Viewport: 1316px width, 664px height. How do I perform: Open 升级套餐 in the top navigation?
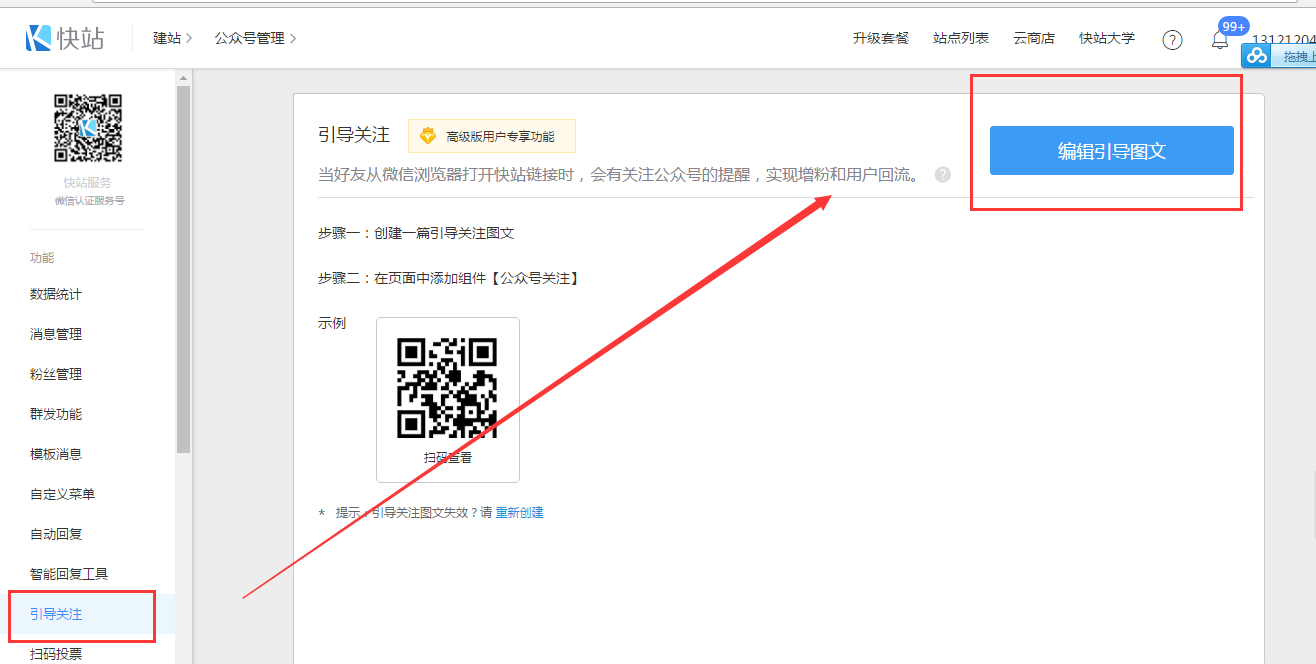[880, 38]
